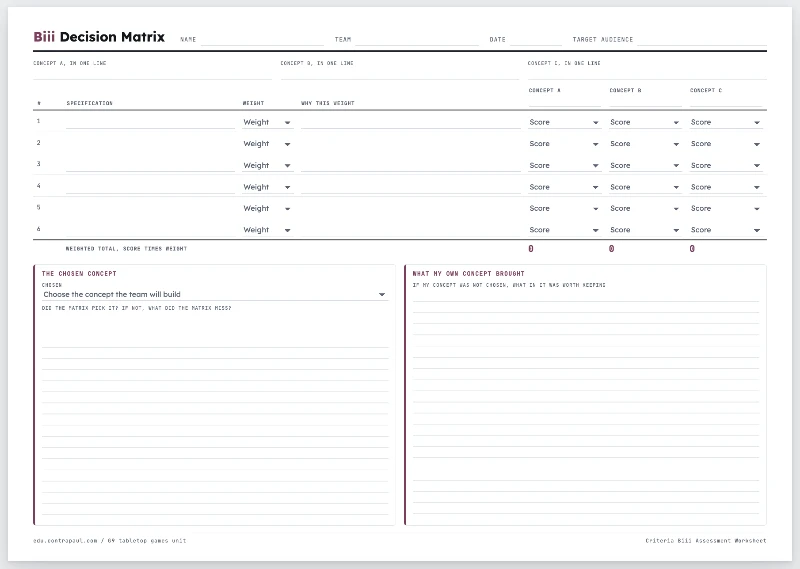Open Concept B Score dropdown in row 4
Image resolution: width=800 pixels, height=569 pixels.
(645, 187)
